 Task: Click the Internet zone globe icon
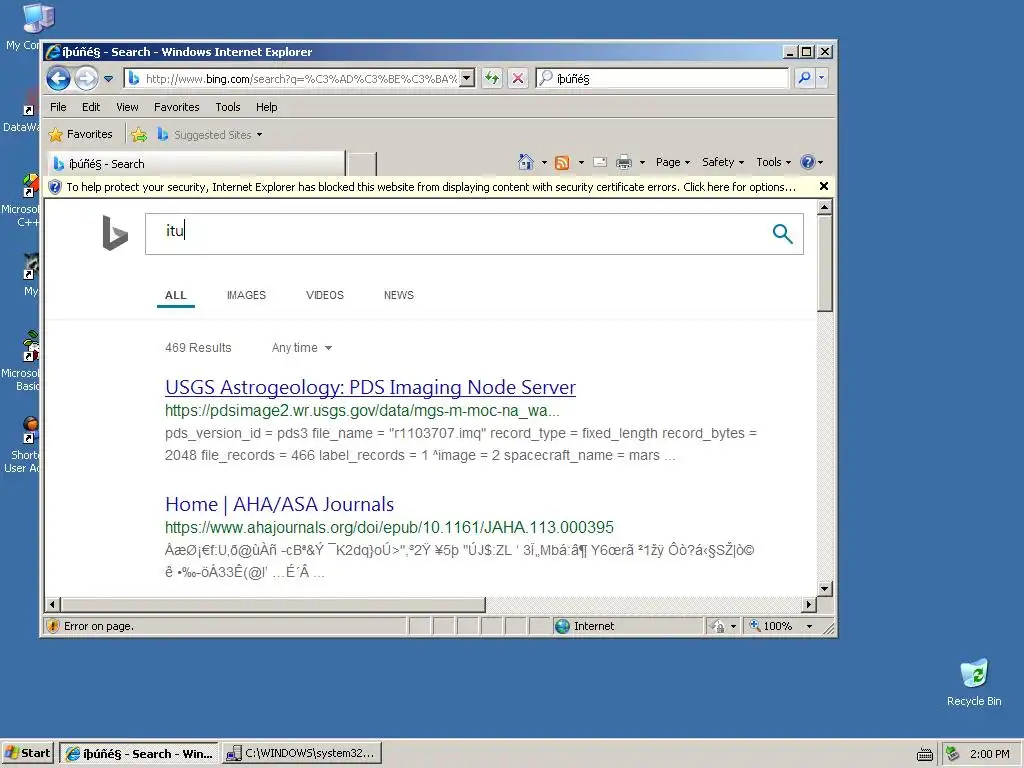(x=562, y=626)
